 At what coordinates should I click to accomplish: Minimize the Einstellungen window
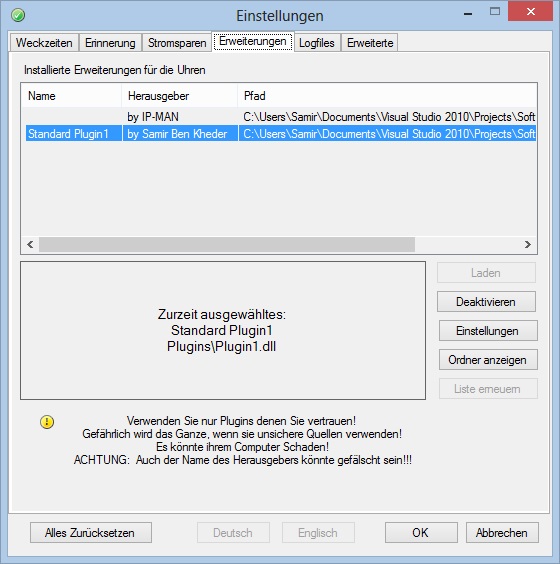pos(468,14)
